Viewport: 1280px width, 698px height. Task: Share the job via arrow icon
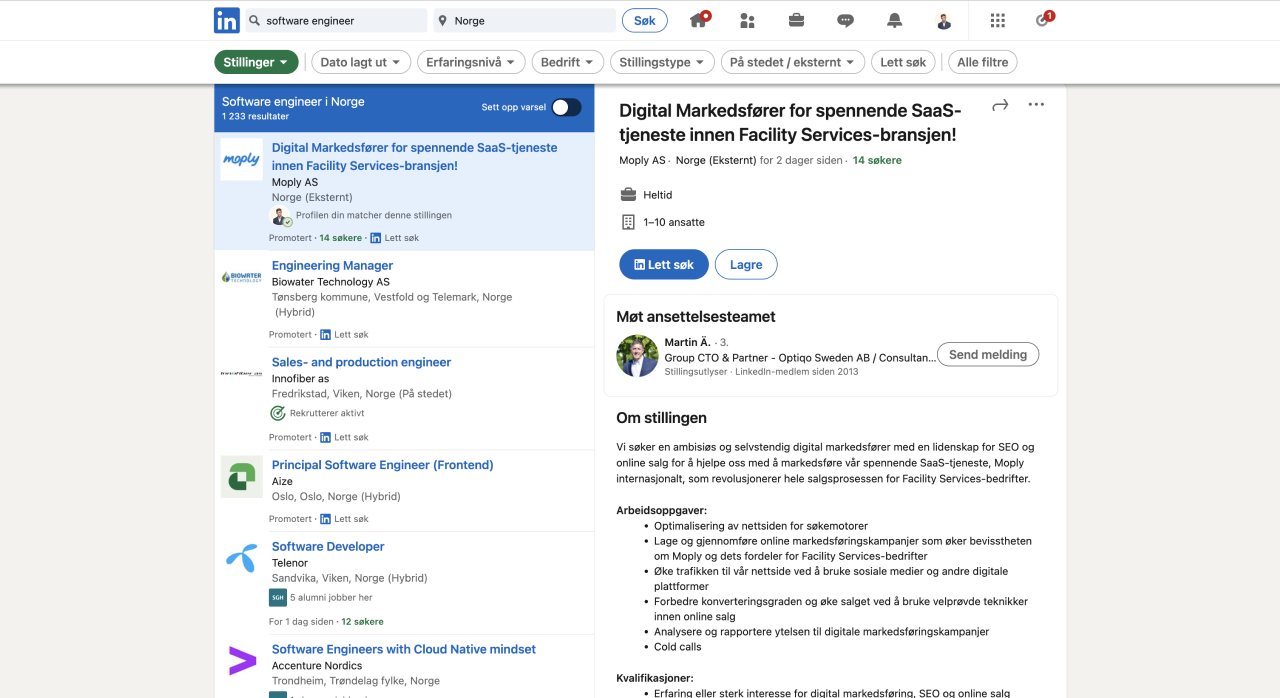(x=1000, y=105)
